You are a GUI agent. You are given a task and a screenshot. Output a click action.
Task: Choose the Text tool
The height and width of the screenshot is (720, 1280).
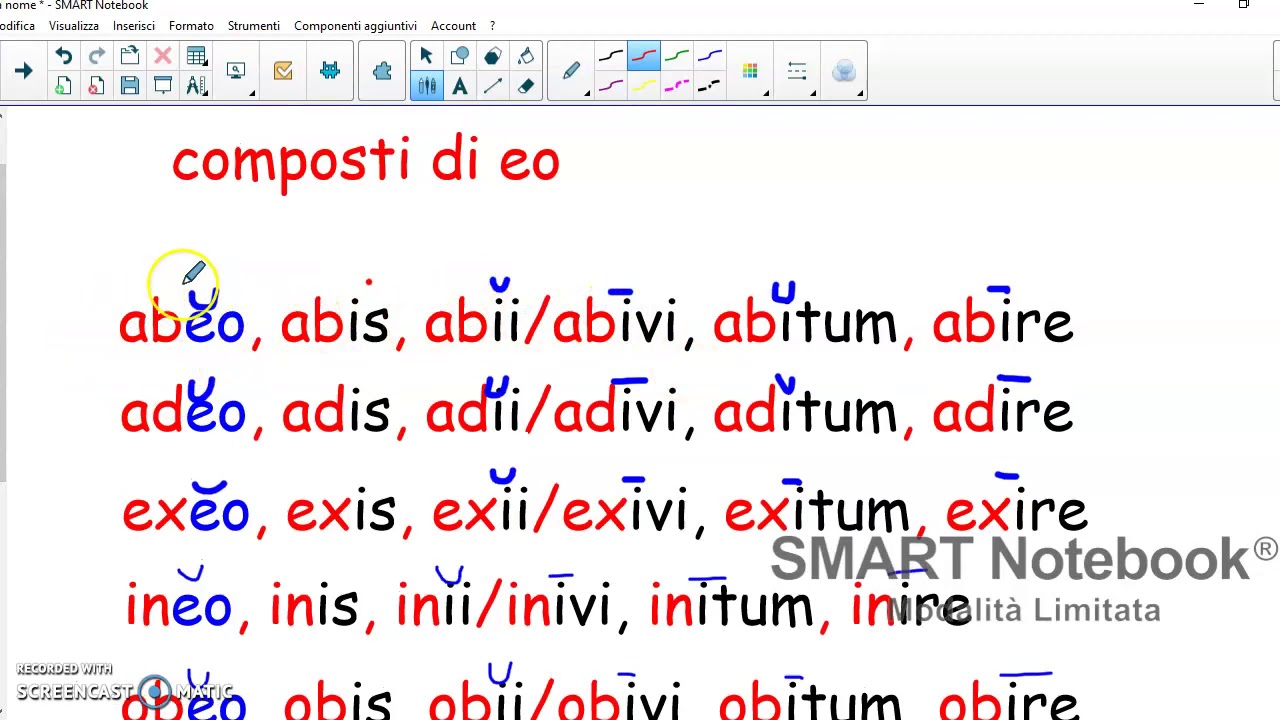click(x=460, y=86)
